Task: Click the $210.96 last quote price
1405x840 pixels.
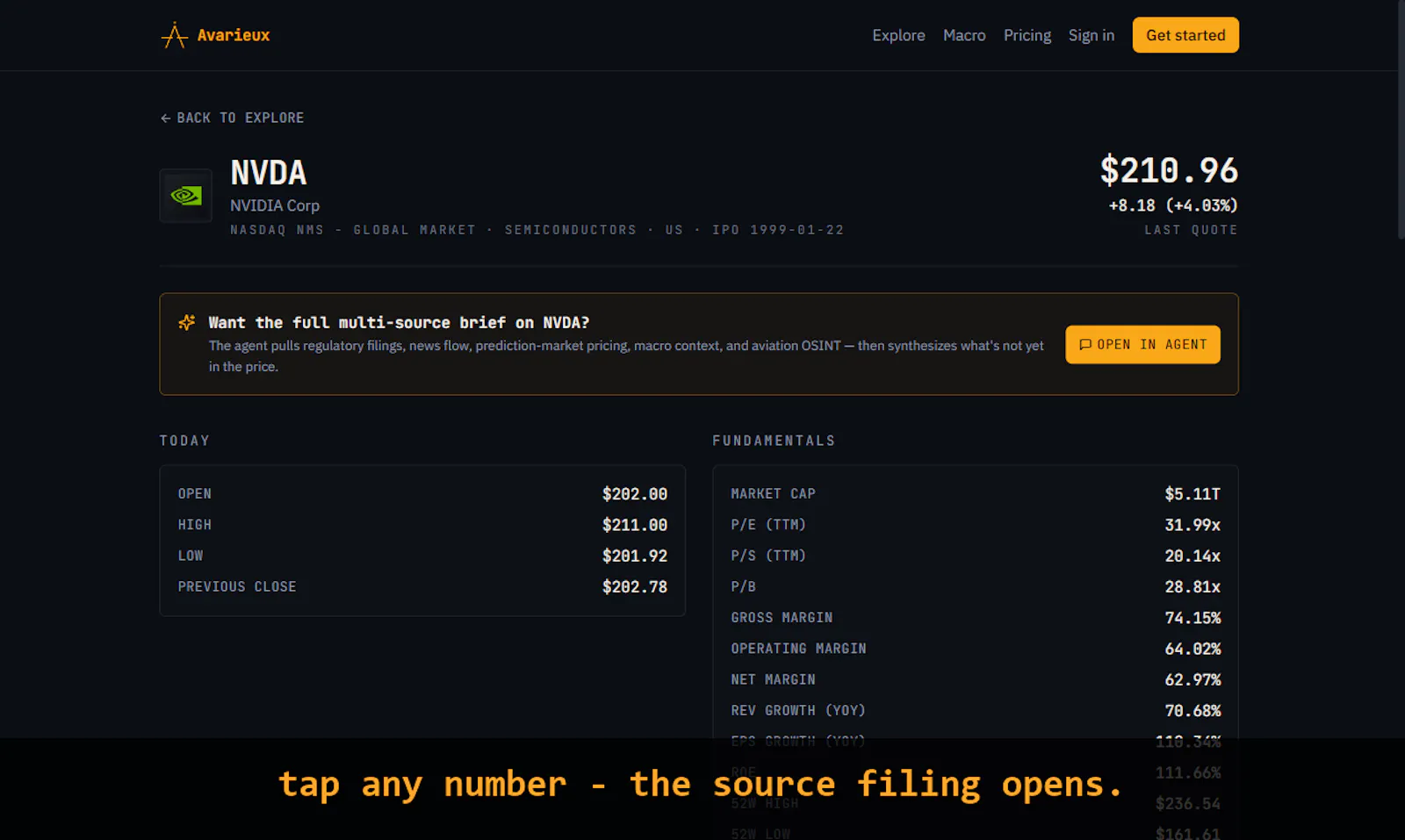Action: pyautogui.click(x=1169, y=170)
